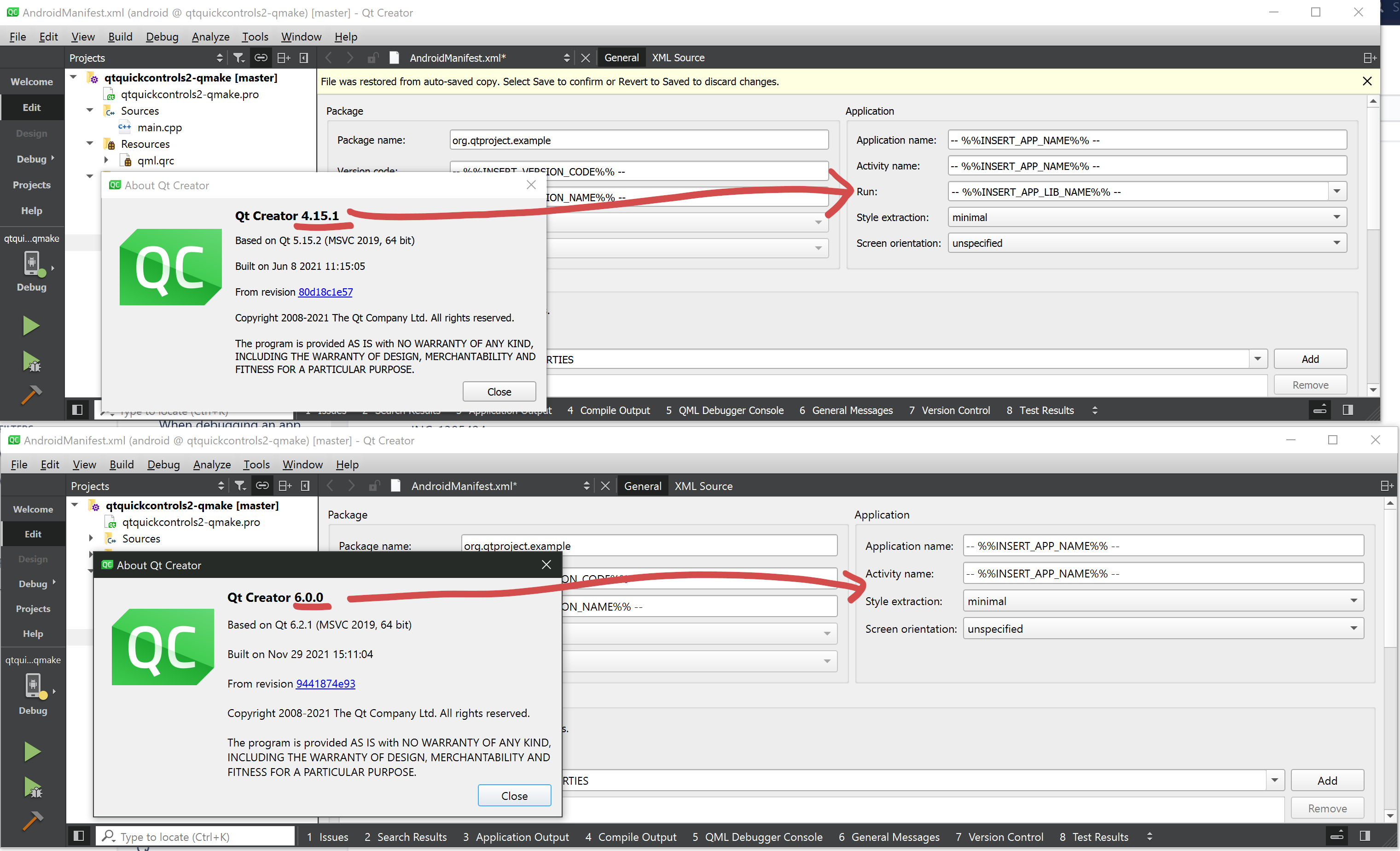
Task: Click the green Run button in top window
Action: point(31,326)
